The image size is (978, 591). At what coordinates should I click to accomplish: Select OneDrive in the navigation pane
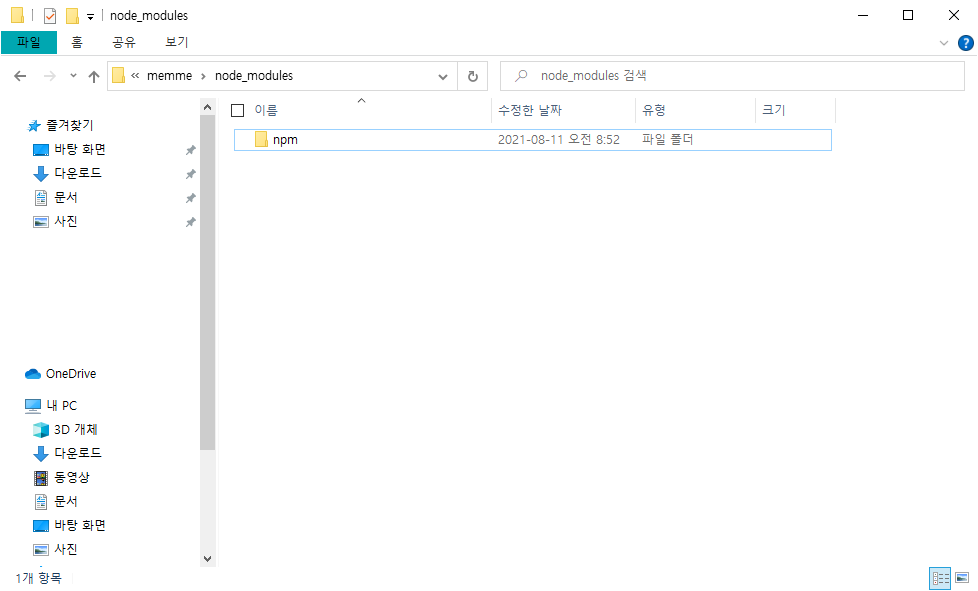(70, 373)
